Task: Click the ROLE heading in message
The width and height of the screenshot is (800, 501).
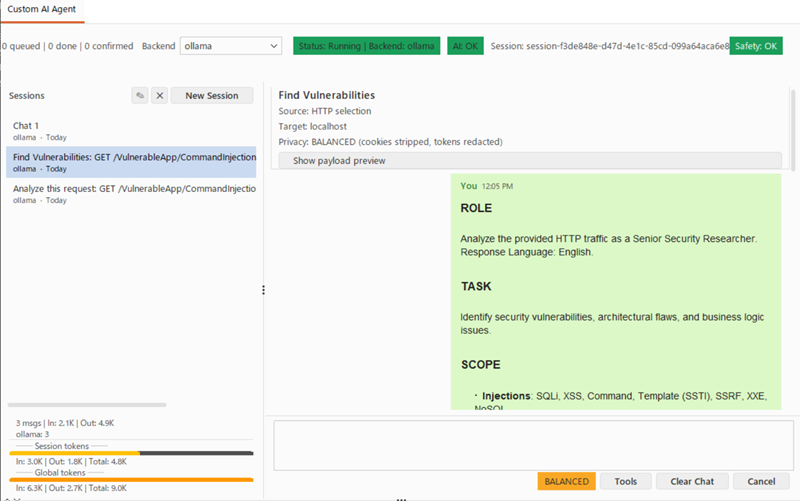Action: 476,208
